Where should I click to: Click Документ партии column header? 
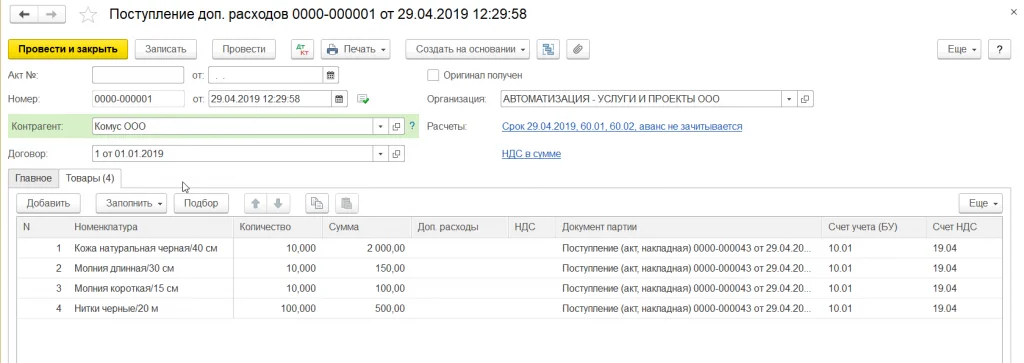689,227
